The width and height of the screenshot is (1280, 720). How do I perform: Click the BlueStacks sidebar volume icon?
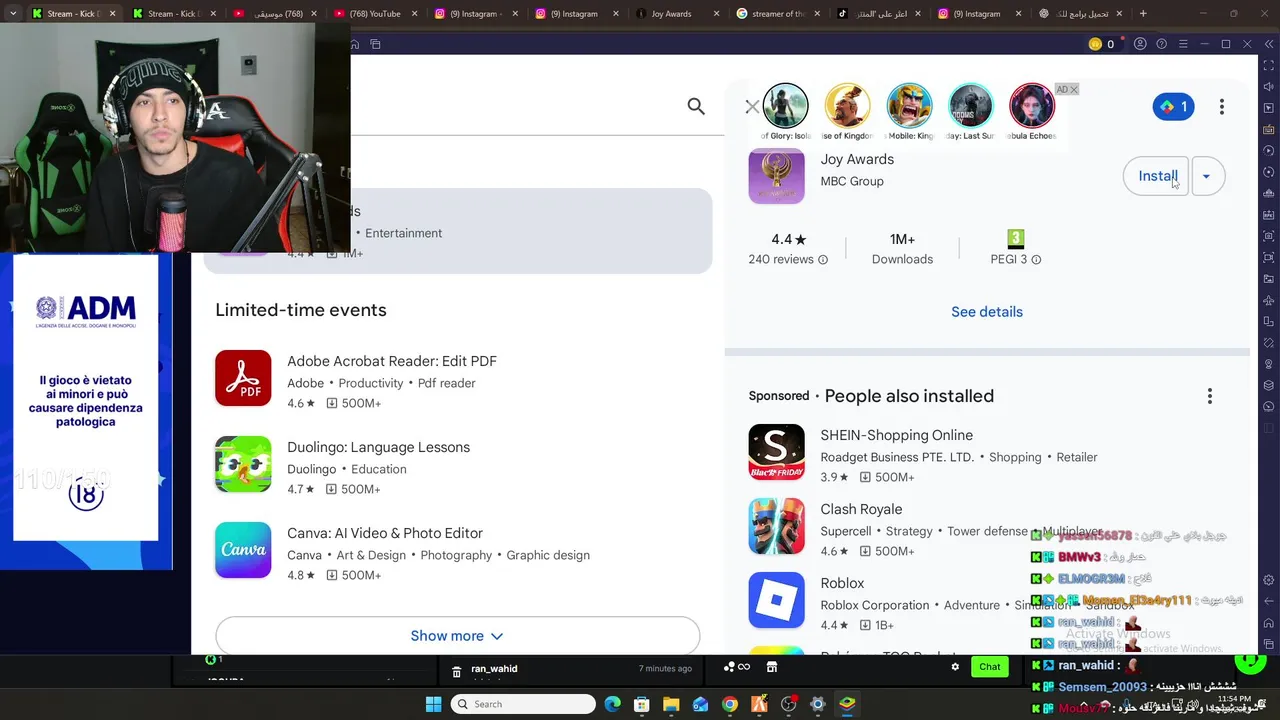tap(1269, 85)
